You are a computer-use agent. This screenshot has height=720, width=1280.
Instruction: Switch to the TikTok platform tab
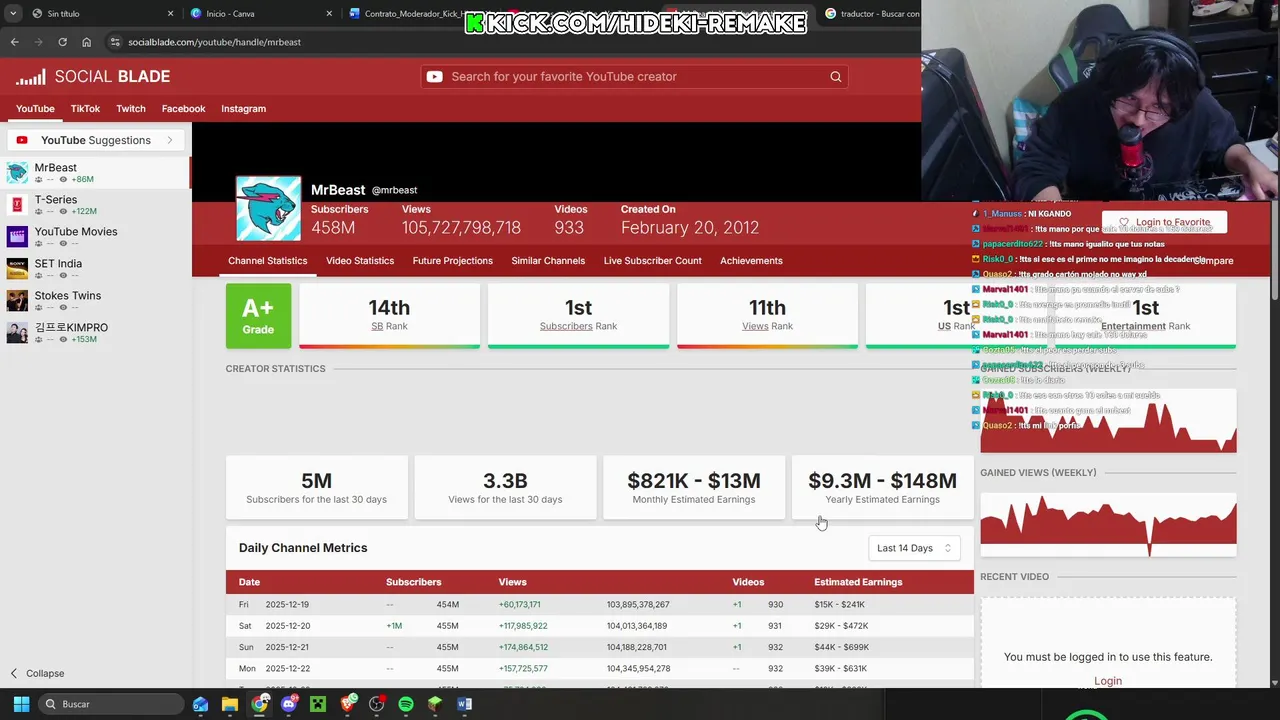pos(85,108)
